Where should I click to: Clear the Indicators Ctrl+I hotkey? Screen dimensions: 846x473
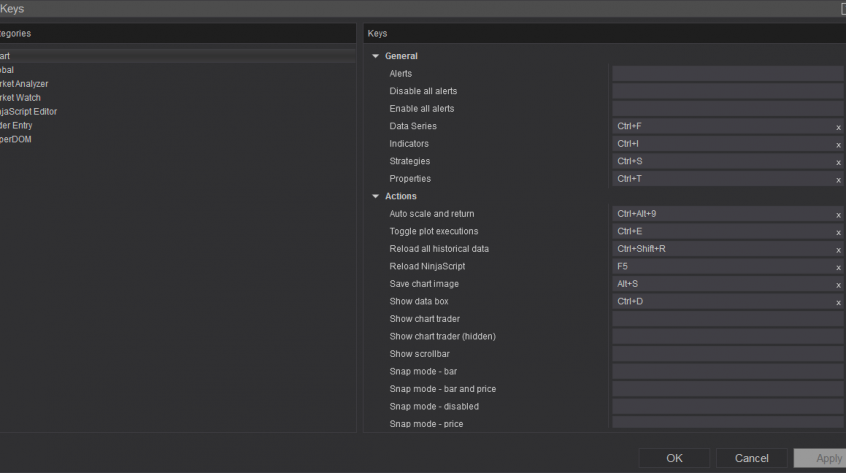click(x=838, y=145)
